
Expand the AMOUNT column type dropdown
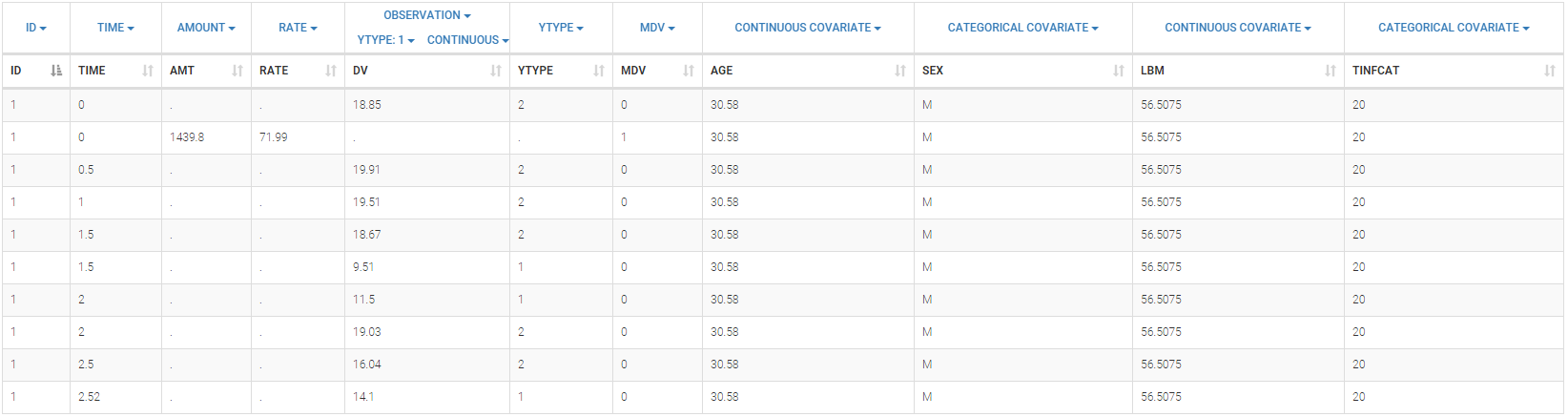pos(206,28)
